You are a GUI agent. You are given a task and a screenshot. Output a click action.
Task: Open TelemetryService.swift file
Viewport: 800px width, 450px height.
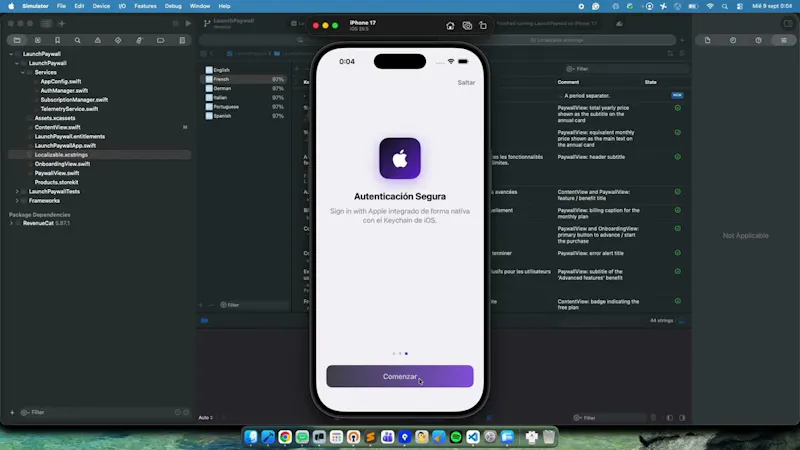click(69, 109)
